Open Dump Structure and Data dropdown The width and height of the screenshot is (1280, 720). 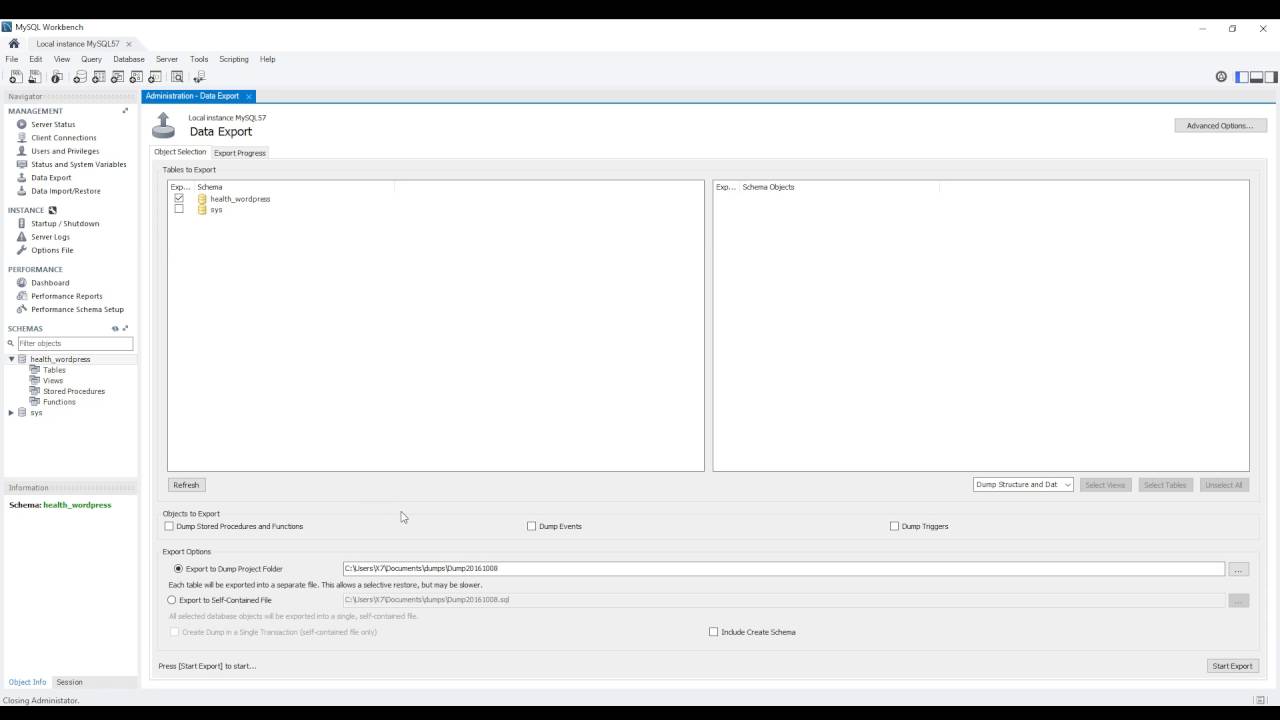pos(1023,485)
